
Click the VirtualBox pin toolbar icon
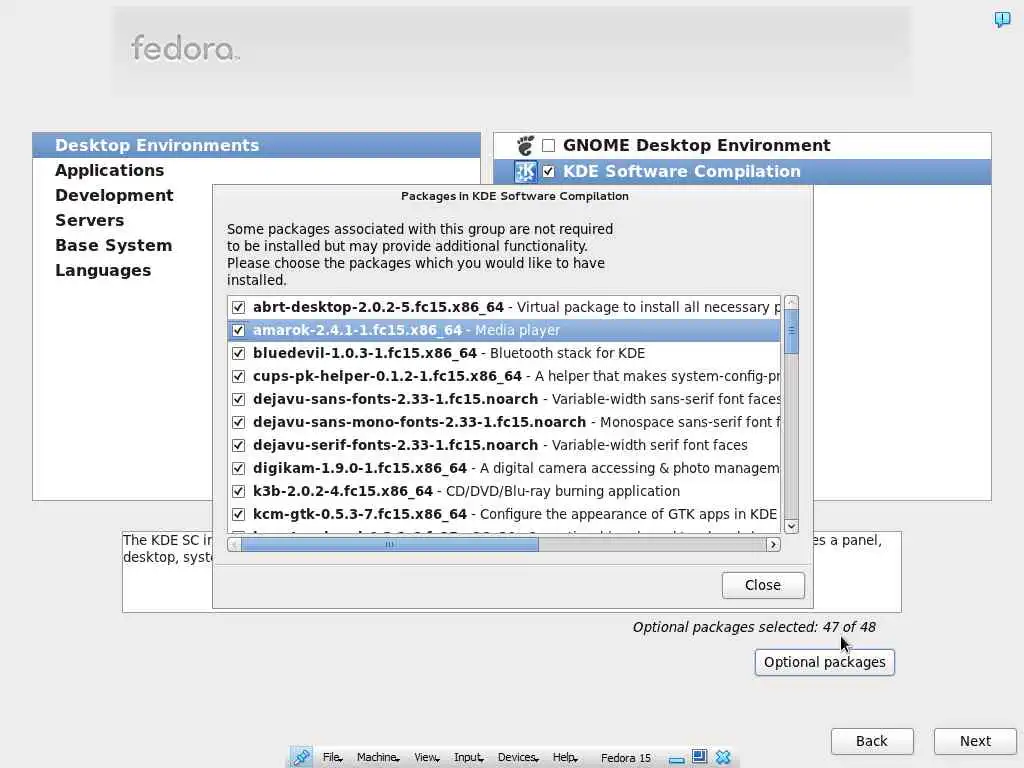302,757
